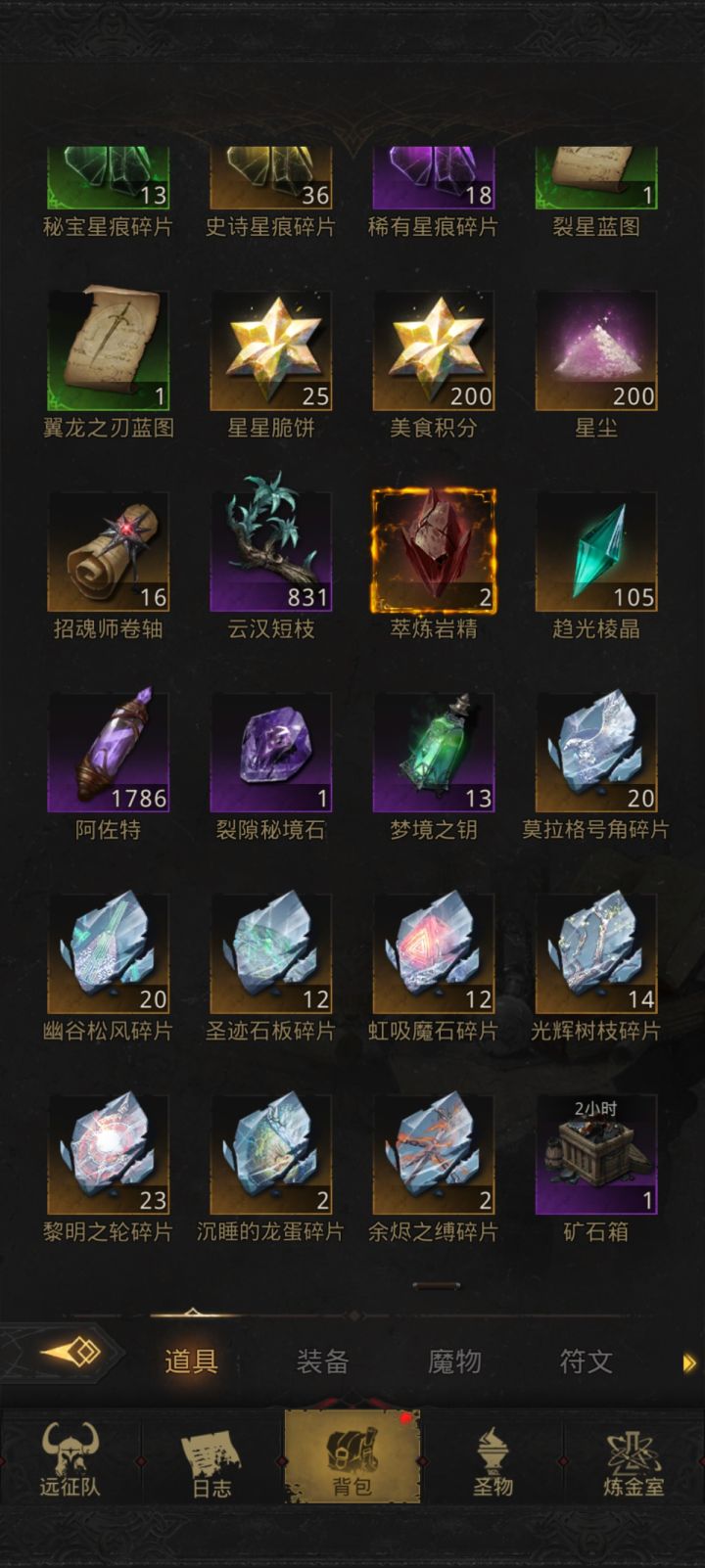705x1568 pixels.
Task: Open the 矿石箱 timed chest
Action: click(x=596, y=1155)
